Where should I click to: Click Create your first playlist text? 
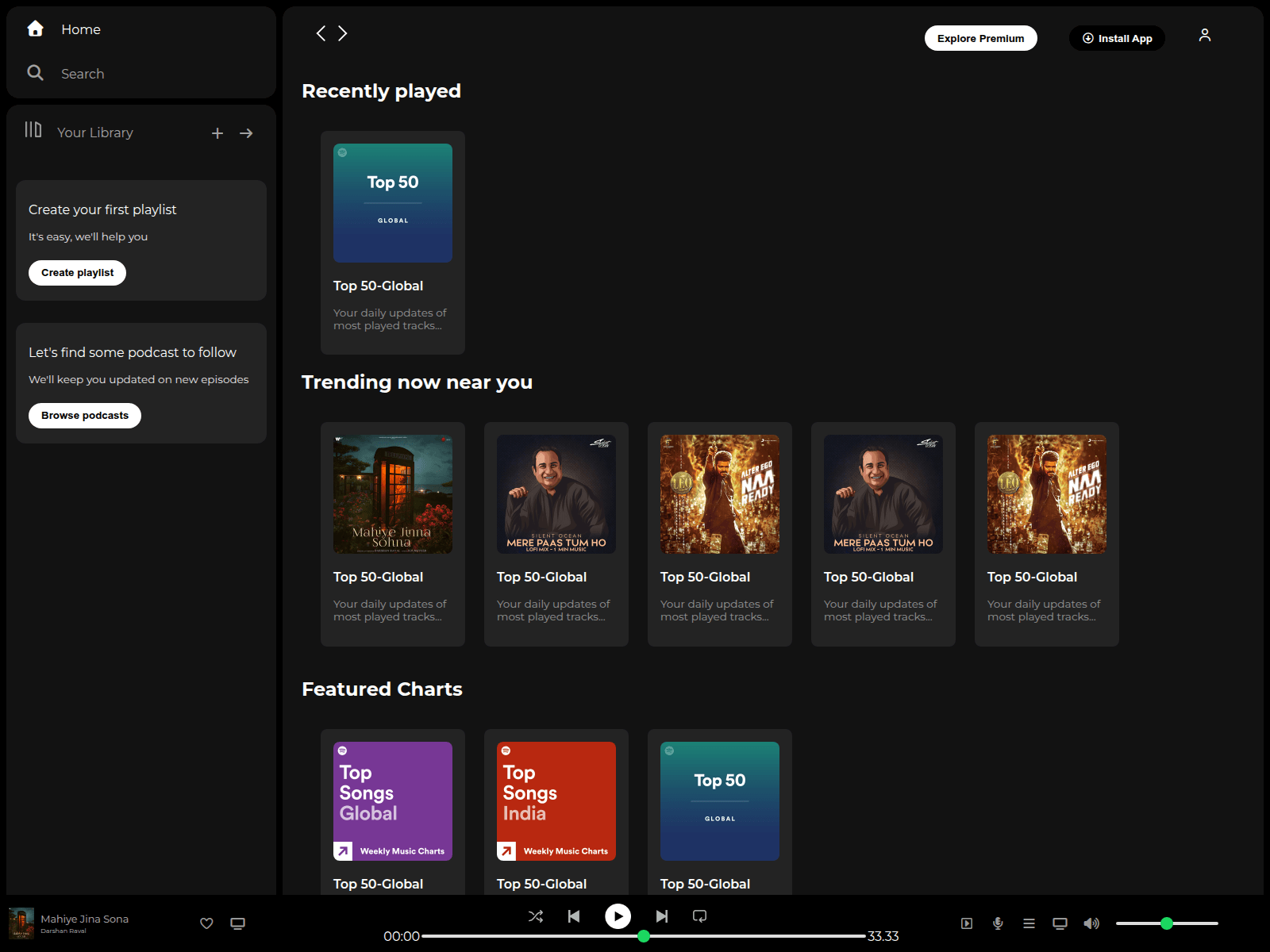tap(102, 209)
